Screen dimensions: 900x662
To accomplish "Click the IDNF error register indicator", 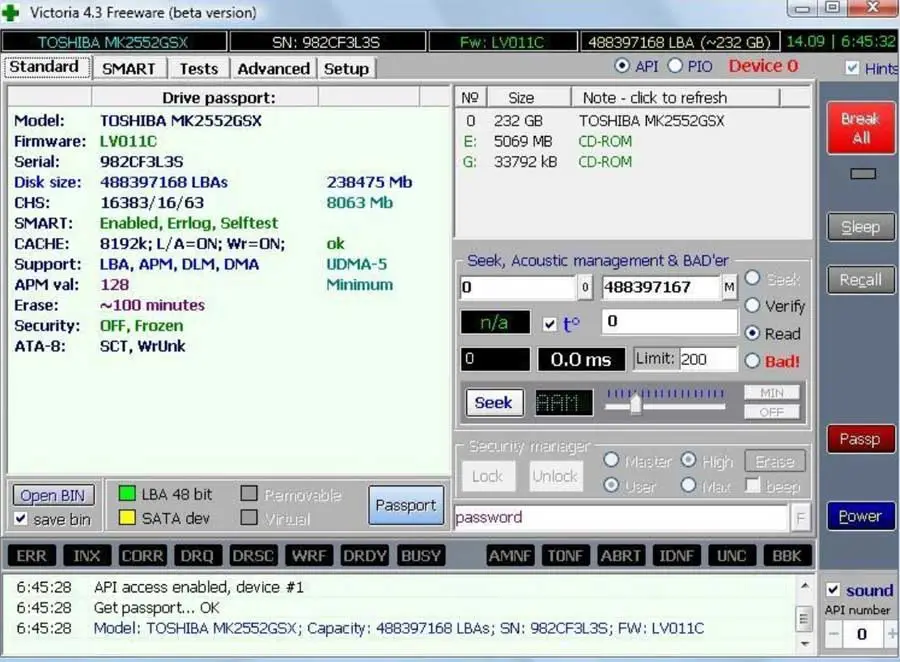I will [677, 556].
